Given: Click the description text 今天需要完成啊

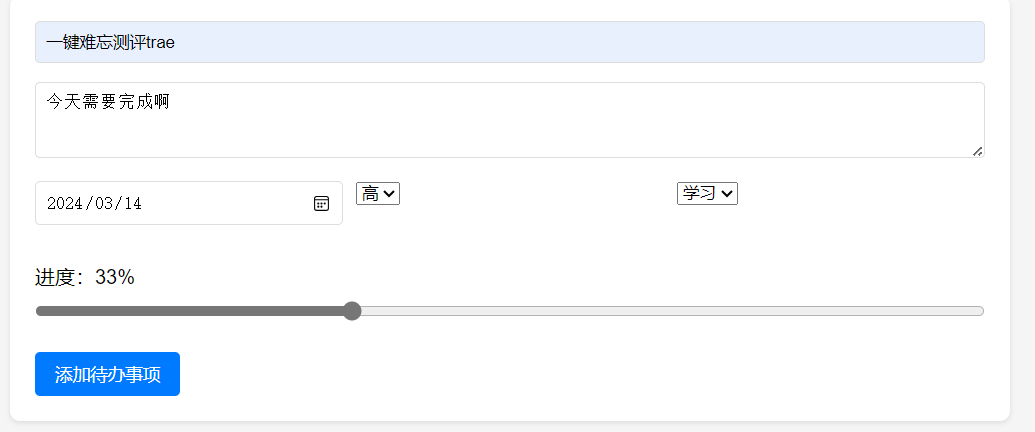Looking at the screenshot, I should tap(108, 102).
